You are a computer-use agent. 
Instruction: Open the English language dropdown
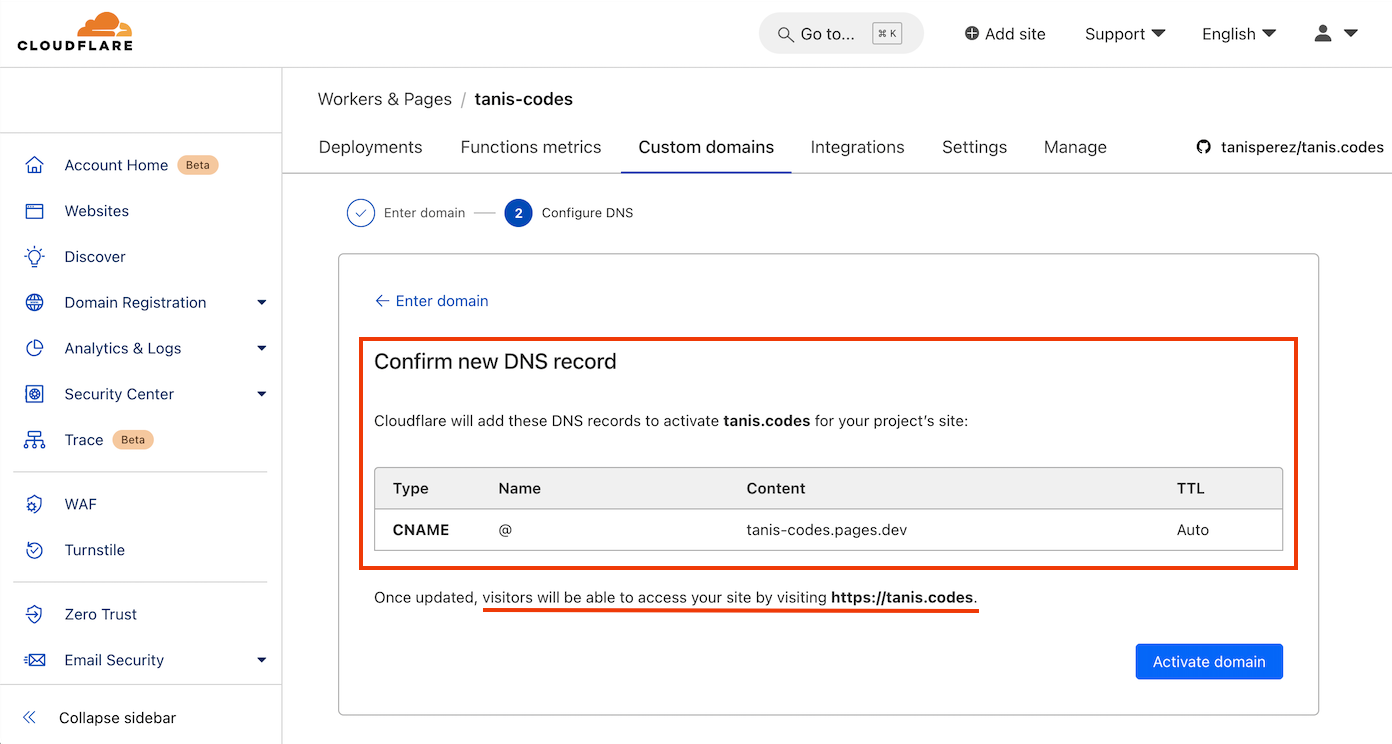1238,33
